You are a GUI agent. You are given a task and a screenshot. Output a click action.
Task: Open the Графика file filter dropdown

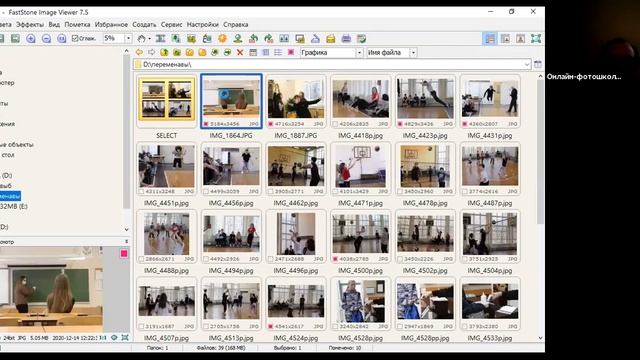(360, 53)
